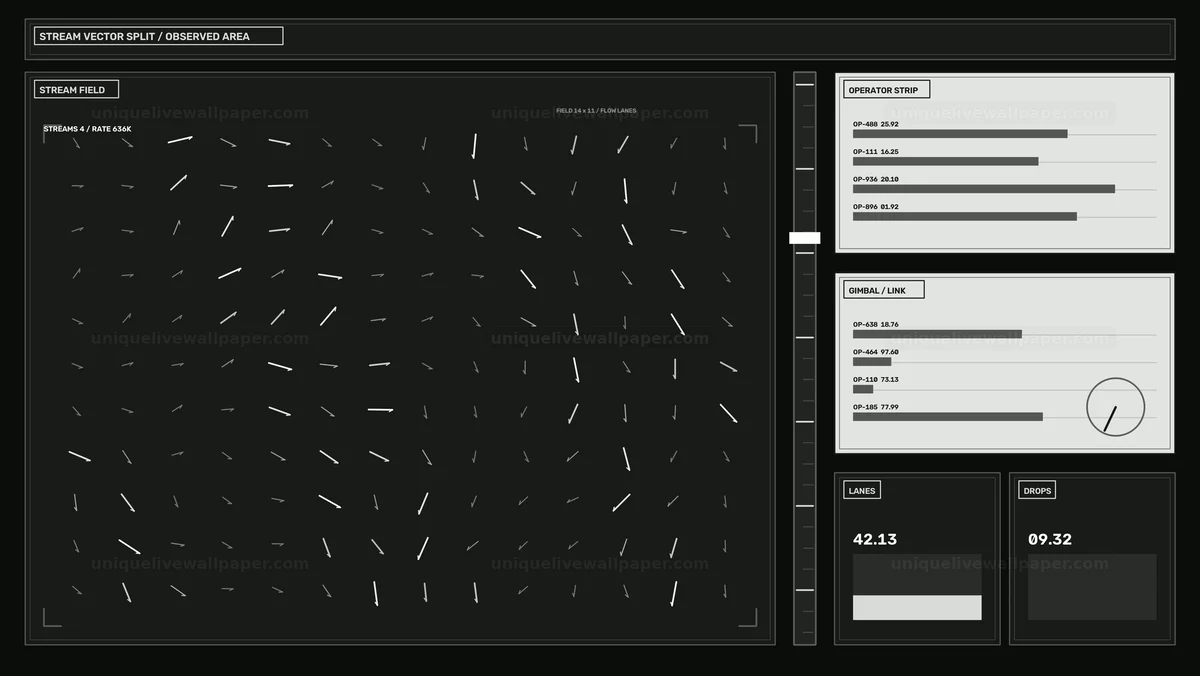Click the STREAMS 4 / RATE 636K readout
The image size is (1200, 676).
87,129
